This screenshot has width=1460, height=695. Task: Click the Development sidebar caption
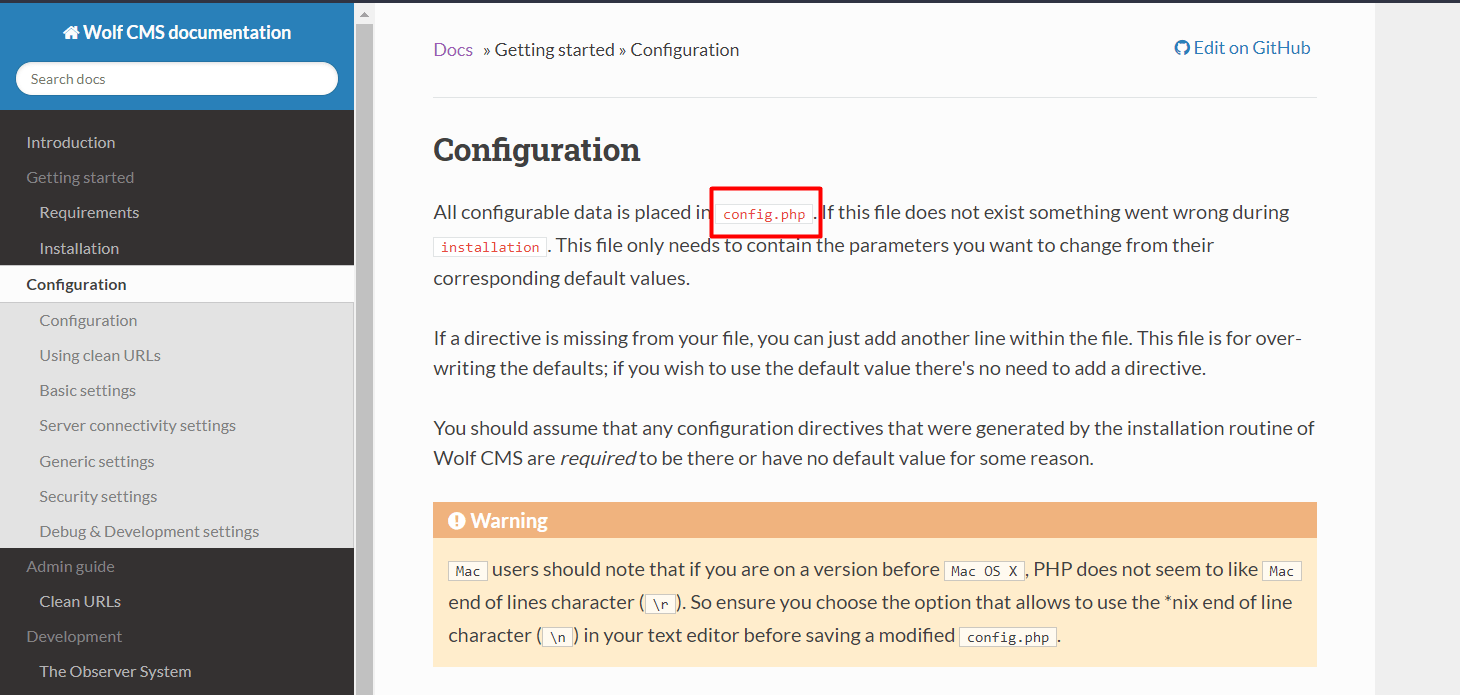[x=74, y=636]
